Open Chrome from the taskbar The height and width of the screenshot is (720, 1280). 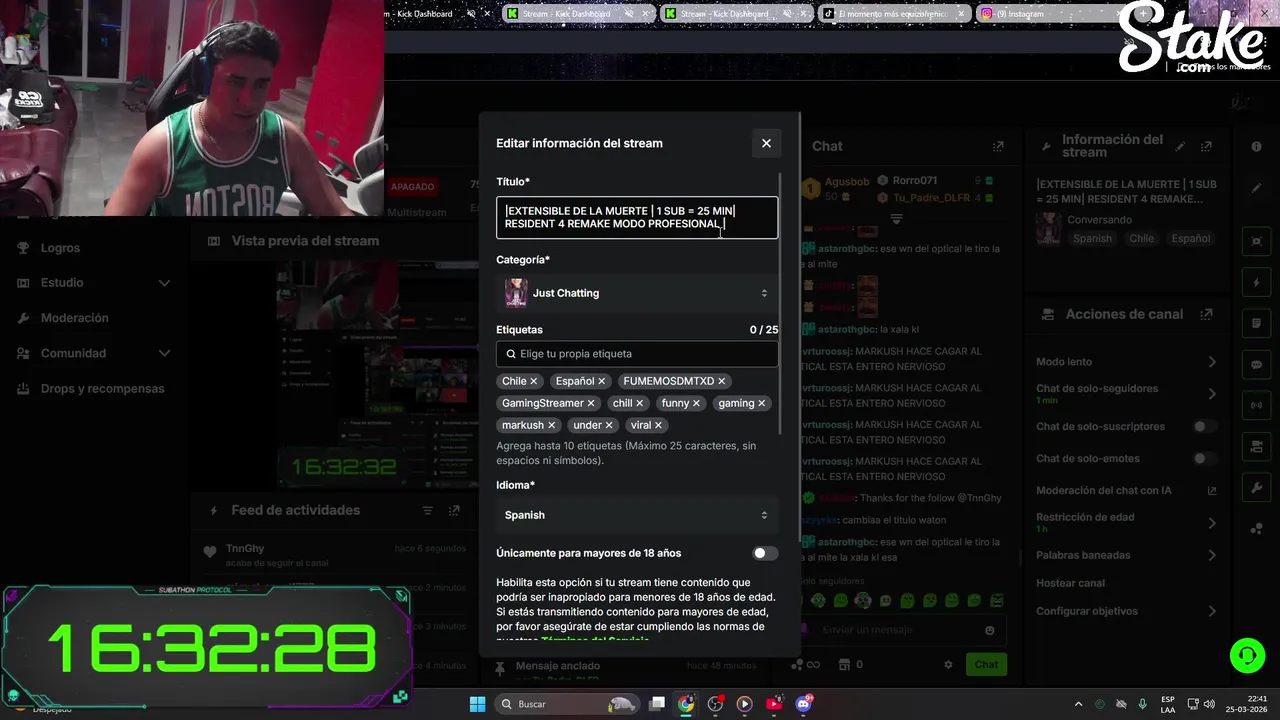(686, 704)
